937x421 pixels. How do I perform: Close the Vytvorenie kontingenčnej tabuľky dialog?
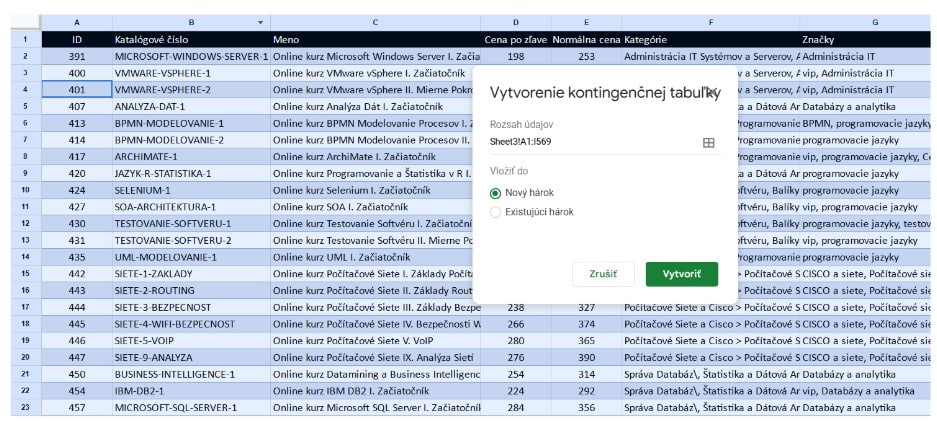click(x=710, y=91)
